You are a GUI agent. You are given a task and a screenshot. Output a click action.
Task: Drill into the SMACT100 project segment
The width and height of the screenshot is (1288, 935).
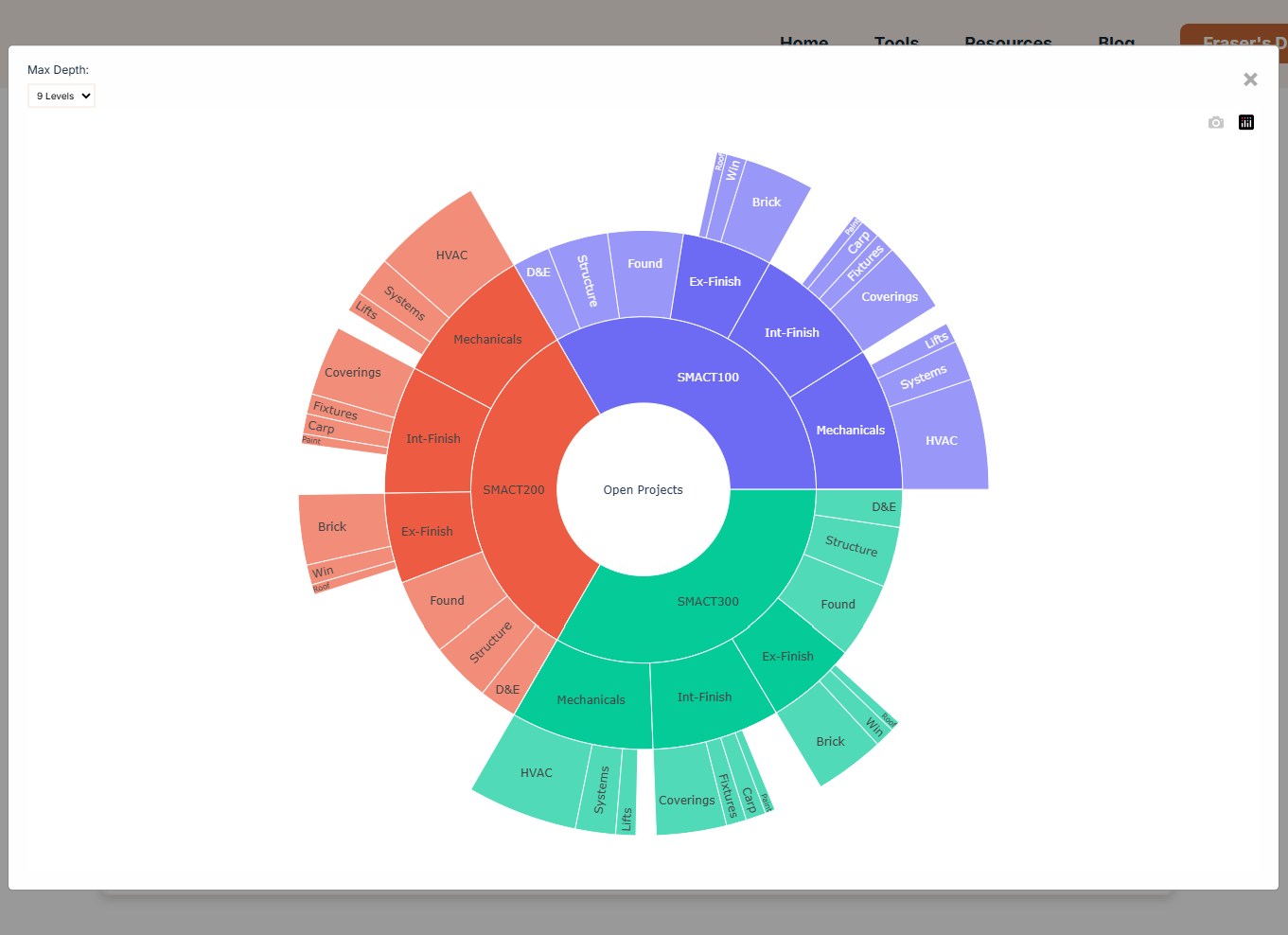[708, 377]
